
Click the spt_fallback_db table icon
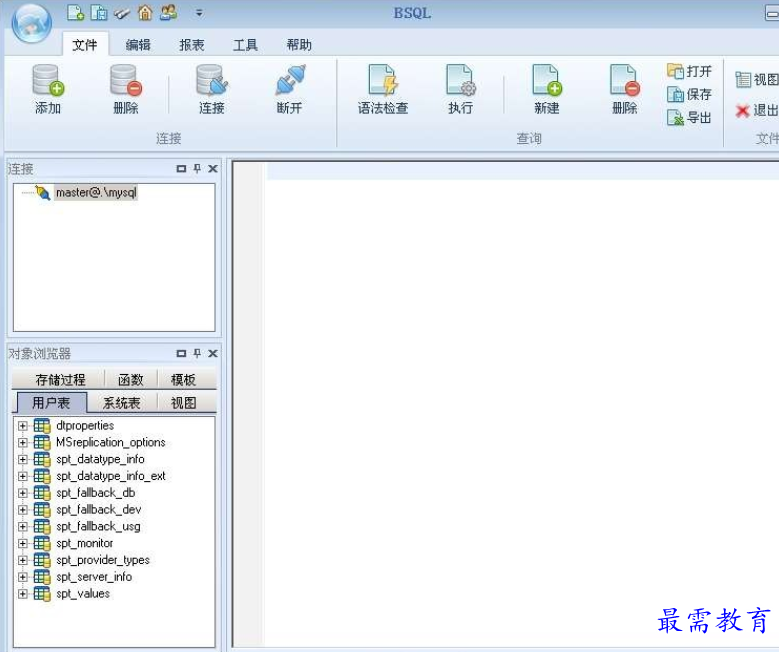click(42, 493)
